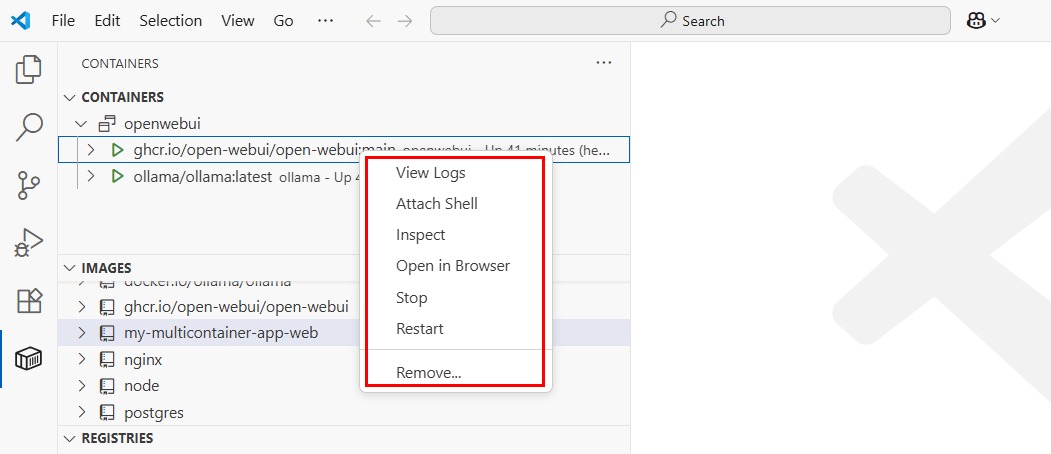The height and width of the screenshot is (454, 1051).
Task: Click the back navigation arrow
Action: click(x=373, y=20)
